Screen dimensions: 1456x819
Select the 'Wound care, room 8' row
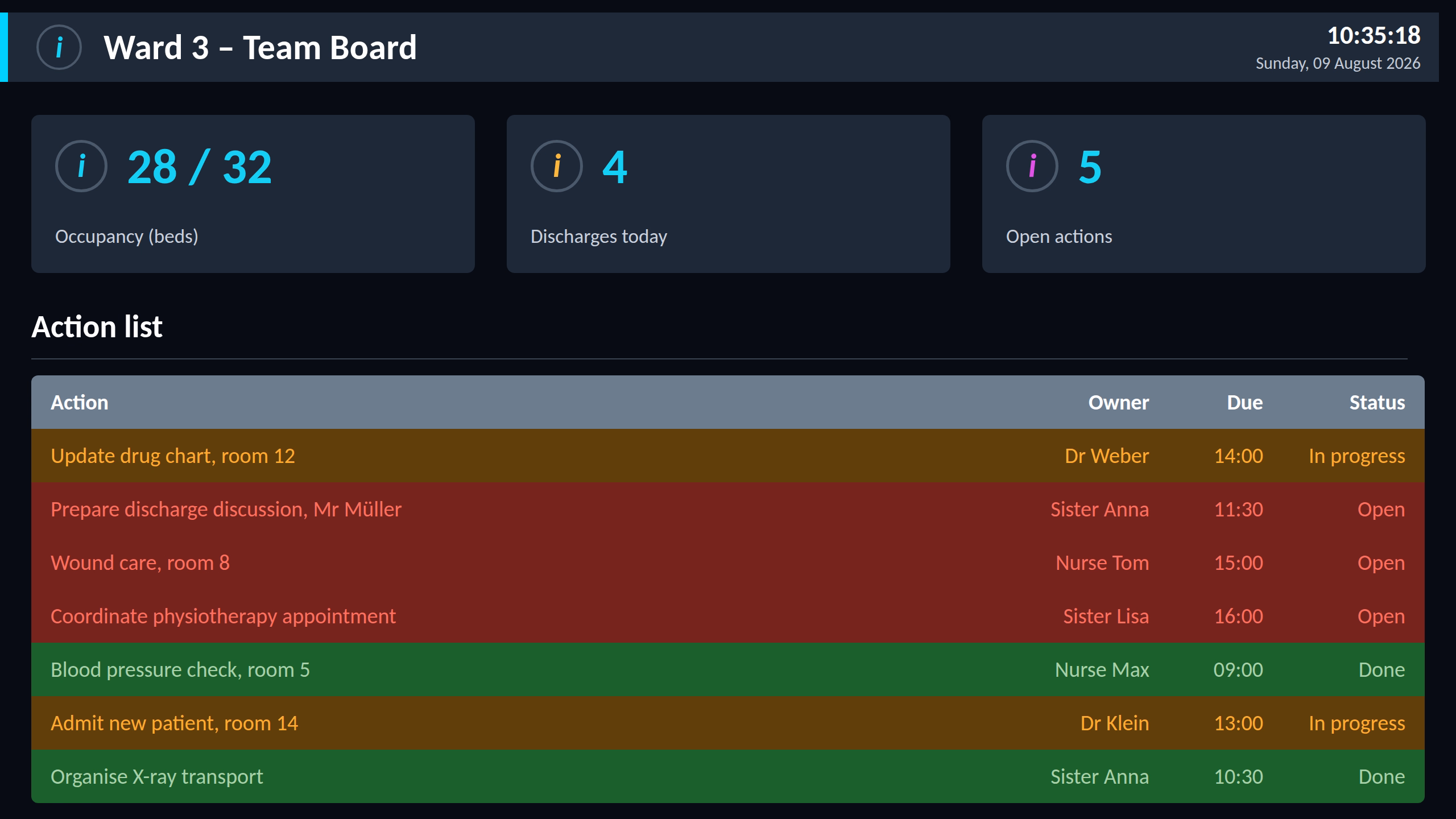[x=728, y=562]
